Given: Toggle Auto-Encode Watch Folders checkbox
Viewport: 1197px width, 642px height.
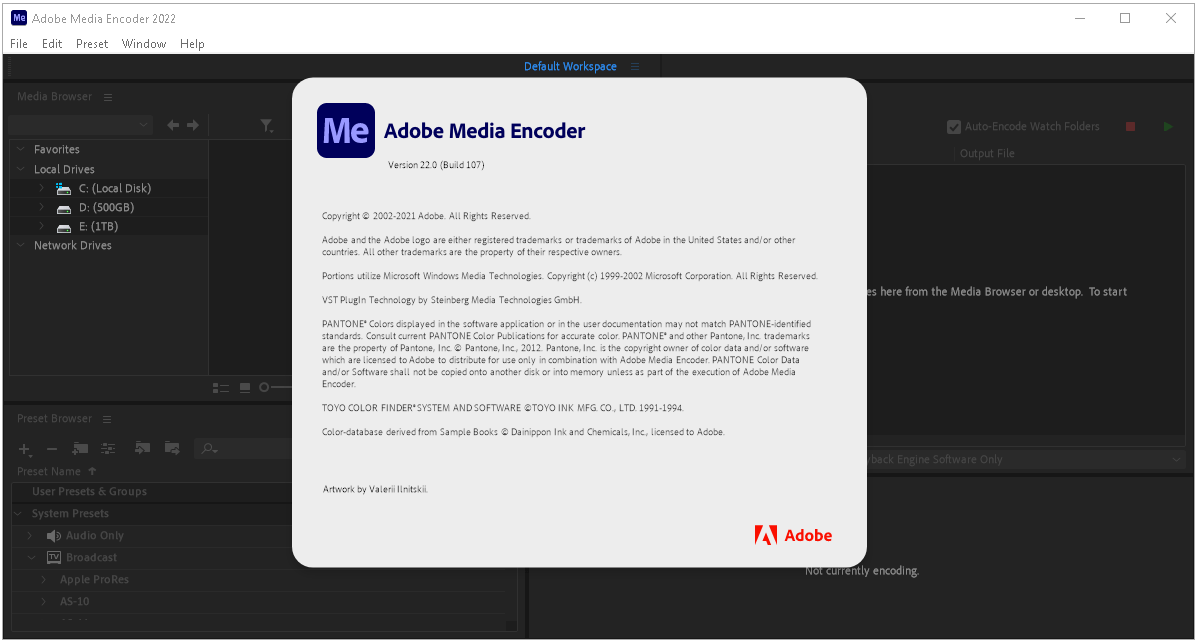Looking at the screenshot, I should pyautogui.click(x=953, y=127).
